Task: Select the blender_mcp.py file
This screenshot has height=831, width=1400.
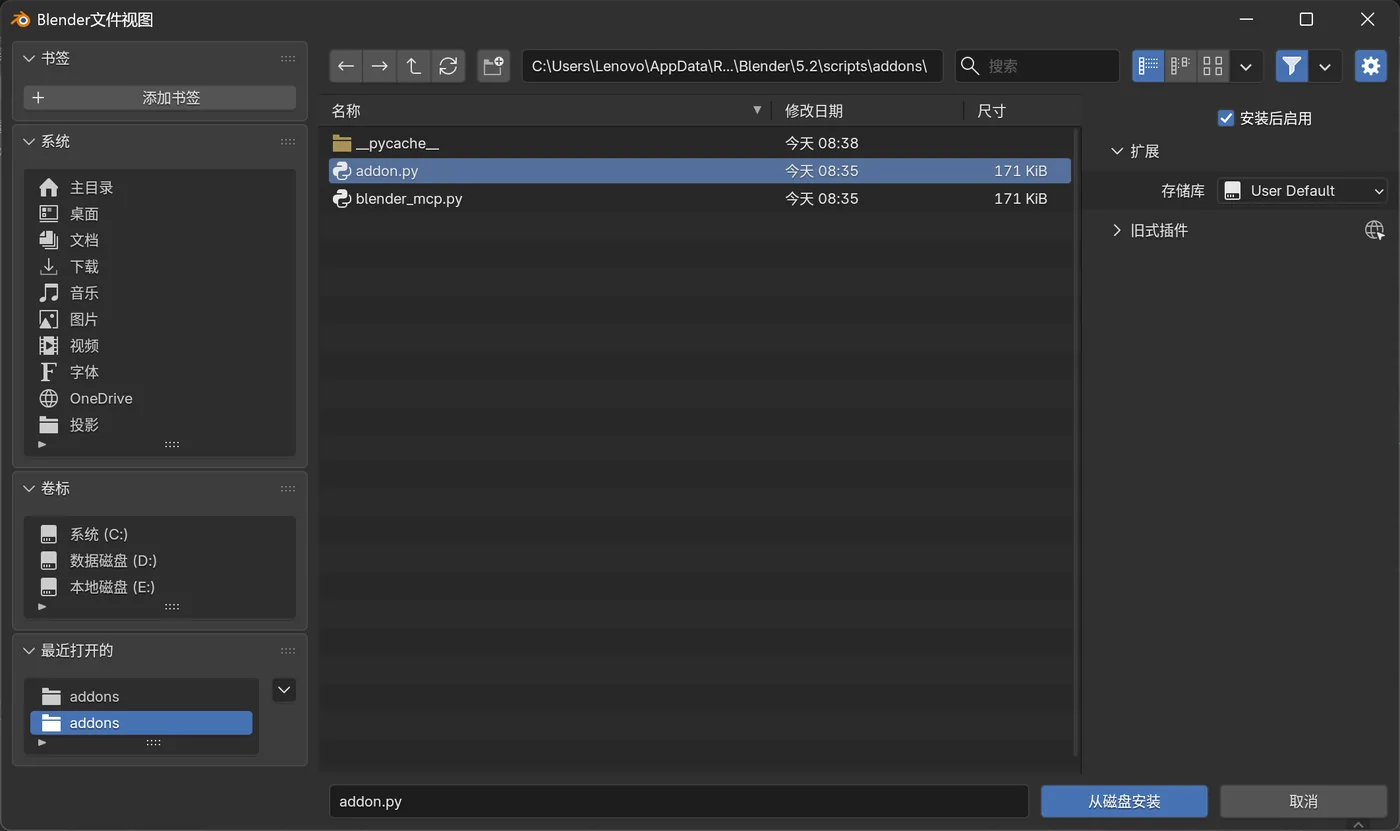Action: click(699, 198)
